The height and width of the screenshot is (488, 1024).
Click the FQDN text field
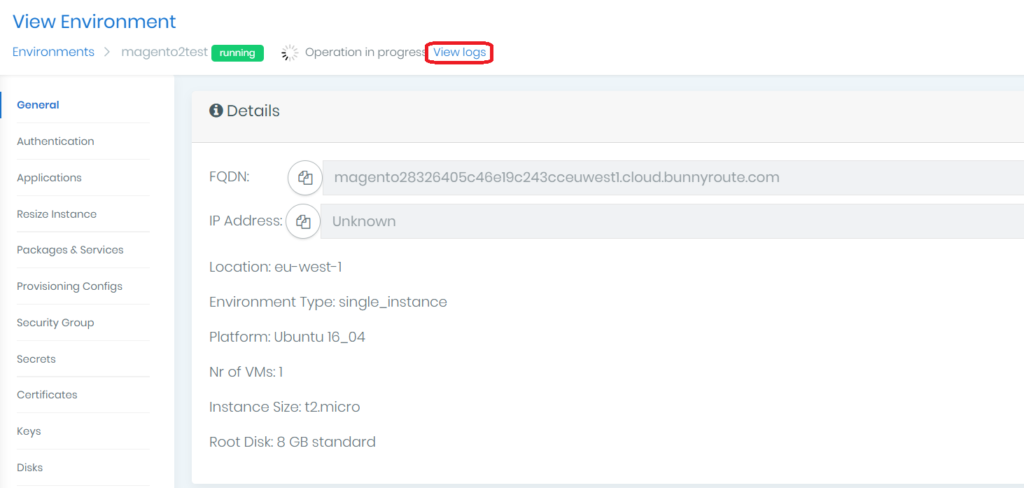tap(672, 178)
